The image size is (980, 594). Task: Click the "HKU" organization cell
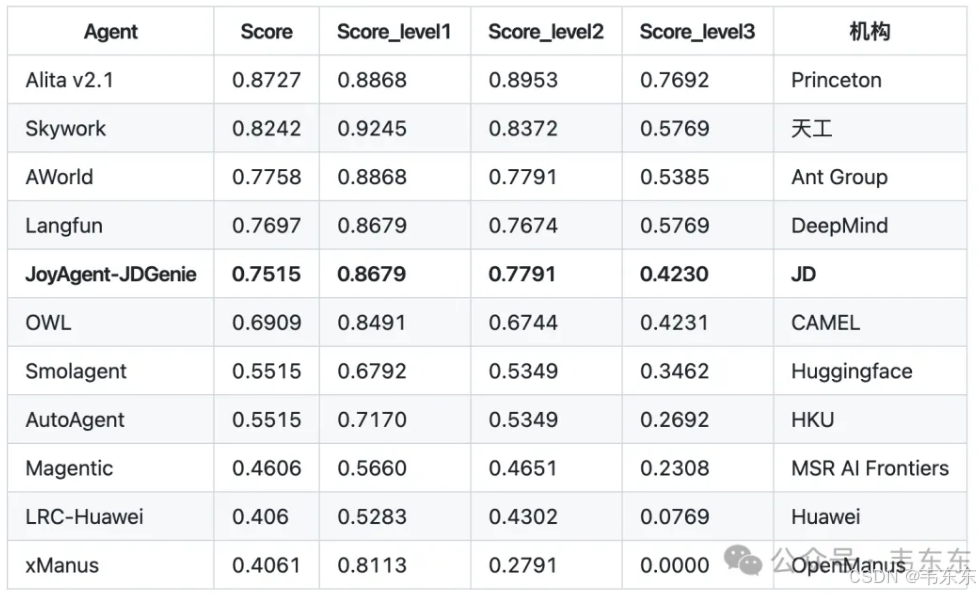tap(812, 420)
